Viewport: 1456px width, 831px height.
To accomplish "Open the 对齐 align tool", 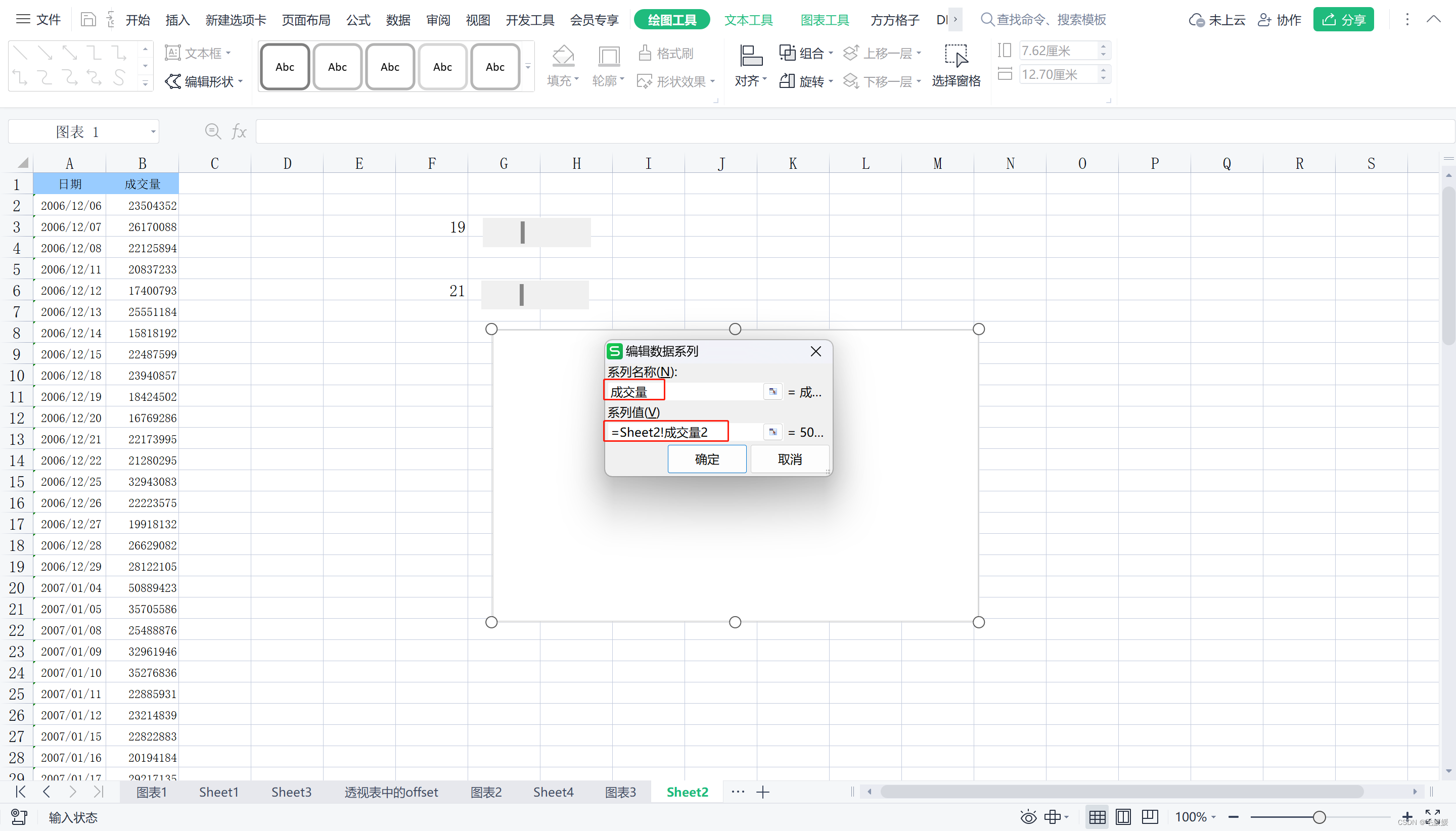I will click(x=751, y=66).
